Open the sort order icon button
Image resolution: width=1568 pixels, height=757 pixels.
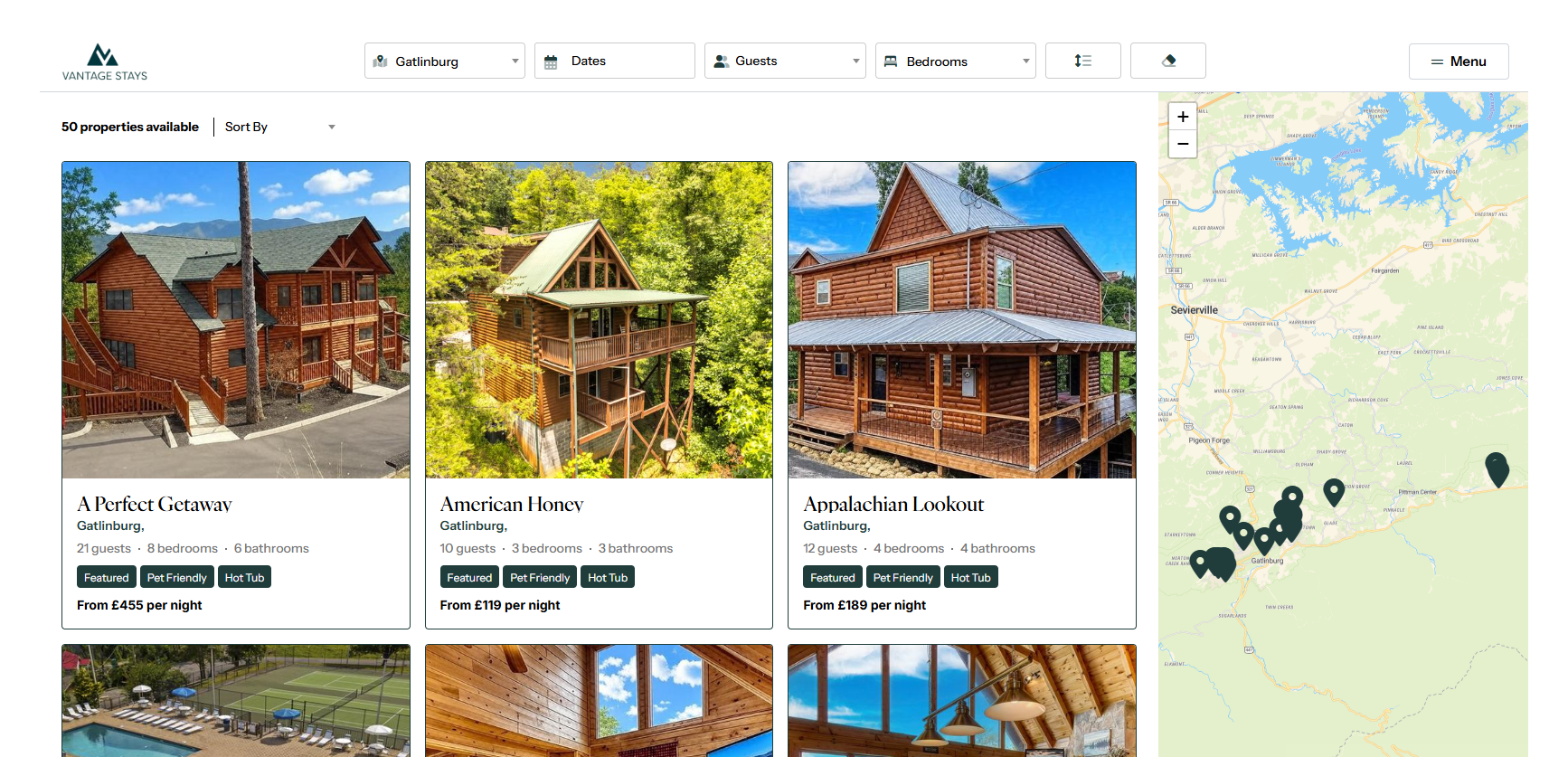click(x=1082, y=61)
